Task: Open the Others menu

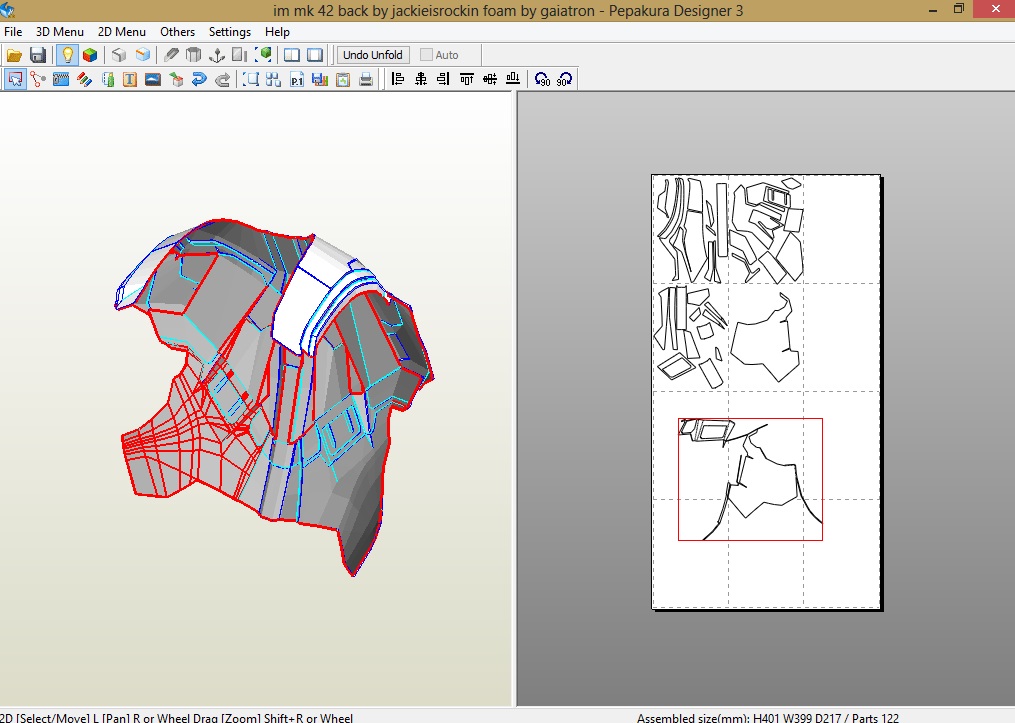Action: click(x=177, y=32)
